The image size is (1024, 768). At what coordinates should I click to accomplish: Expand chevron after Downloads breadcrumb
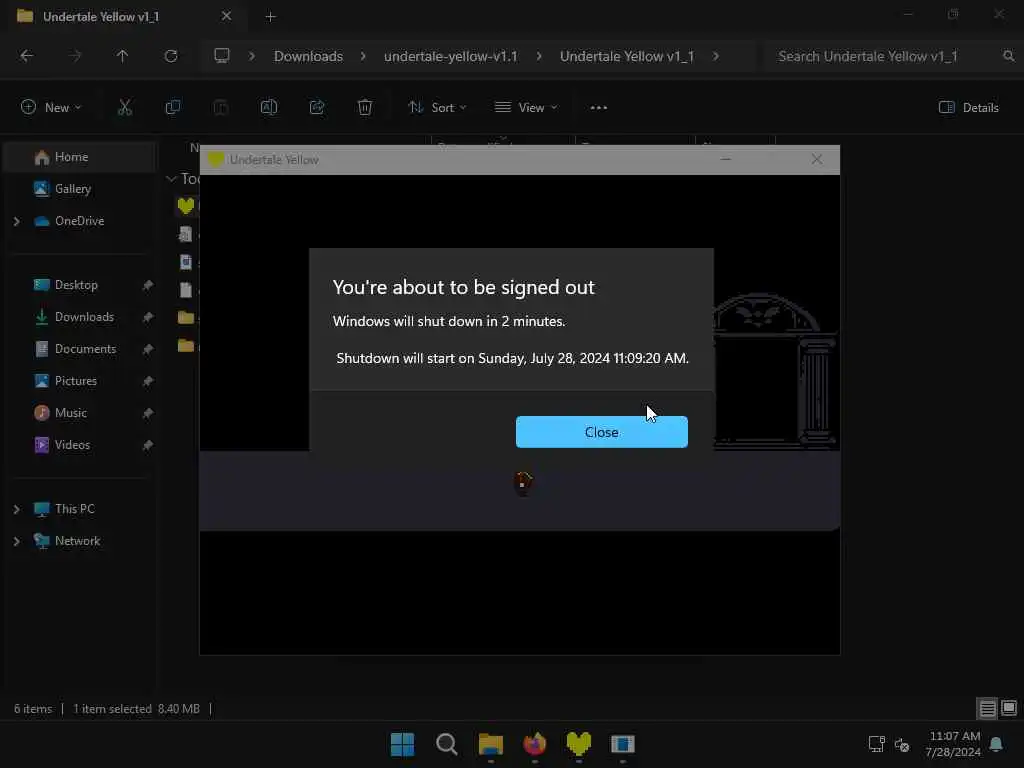point(363,56)
